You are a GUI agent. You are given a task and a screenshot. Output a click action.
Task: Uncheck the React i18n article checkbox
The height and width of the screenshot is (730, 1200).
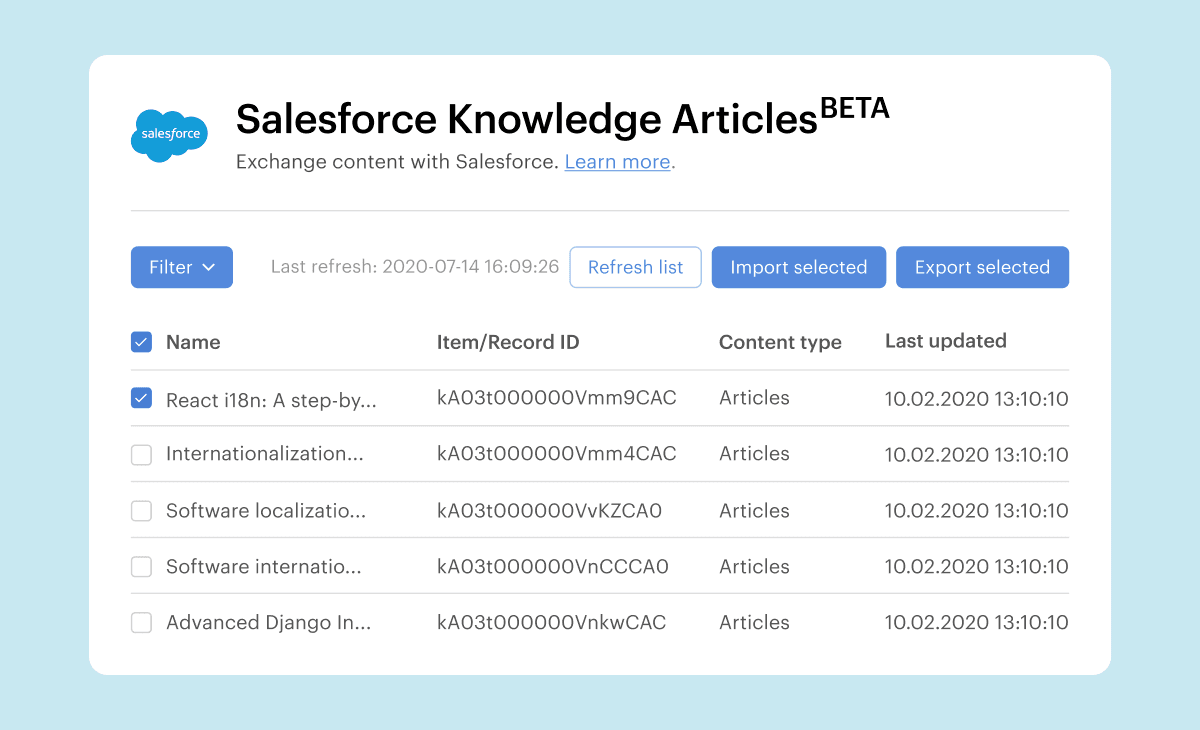coord(142,398)
